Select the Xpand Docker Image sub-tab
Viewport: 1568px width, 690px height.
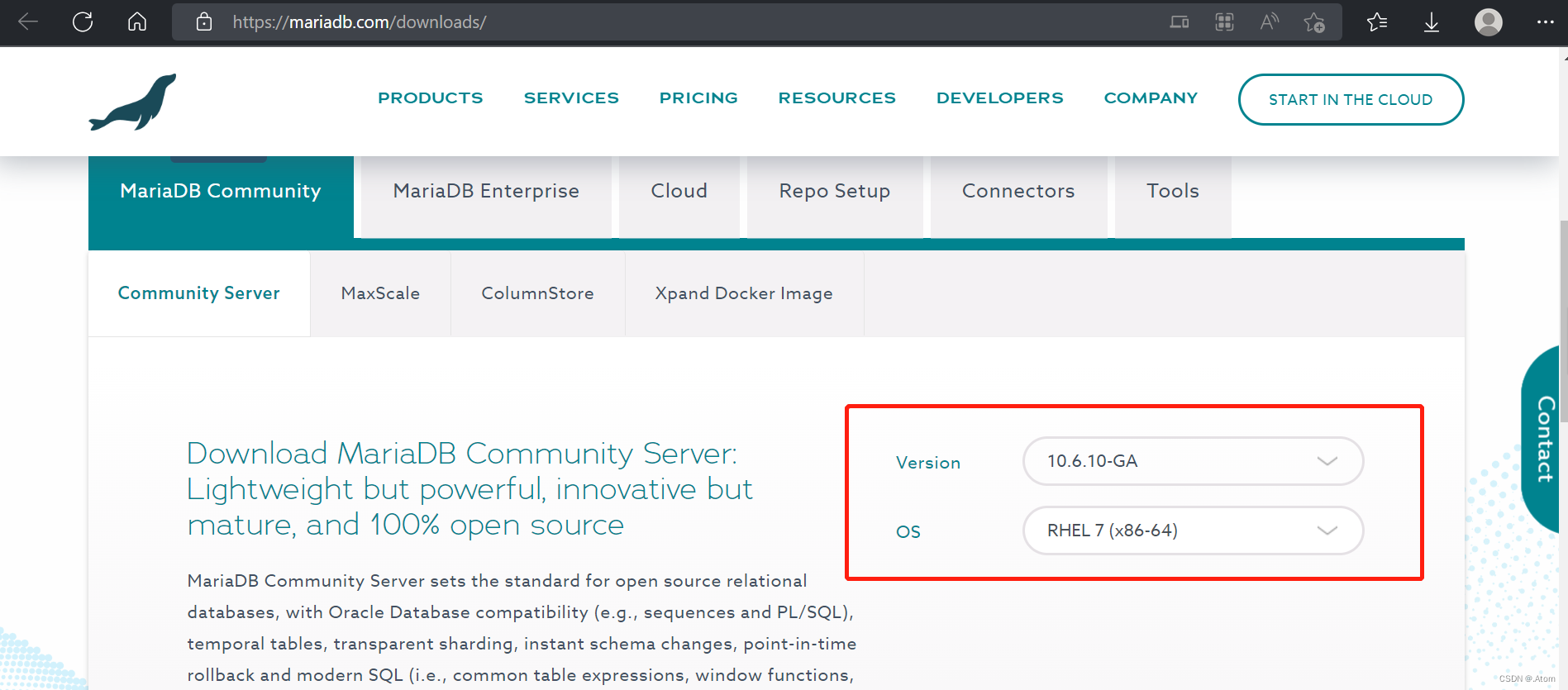pos(744,293)
